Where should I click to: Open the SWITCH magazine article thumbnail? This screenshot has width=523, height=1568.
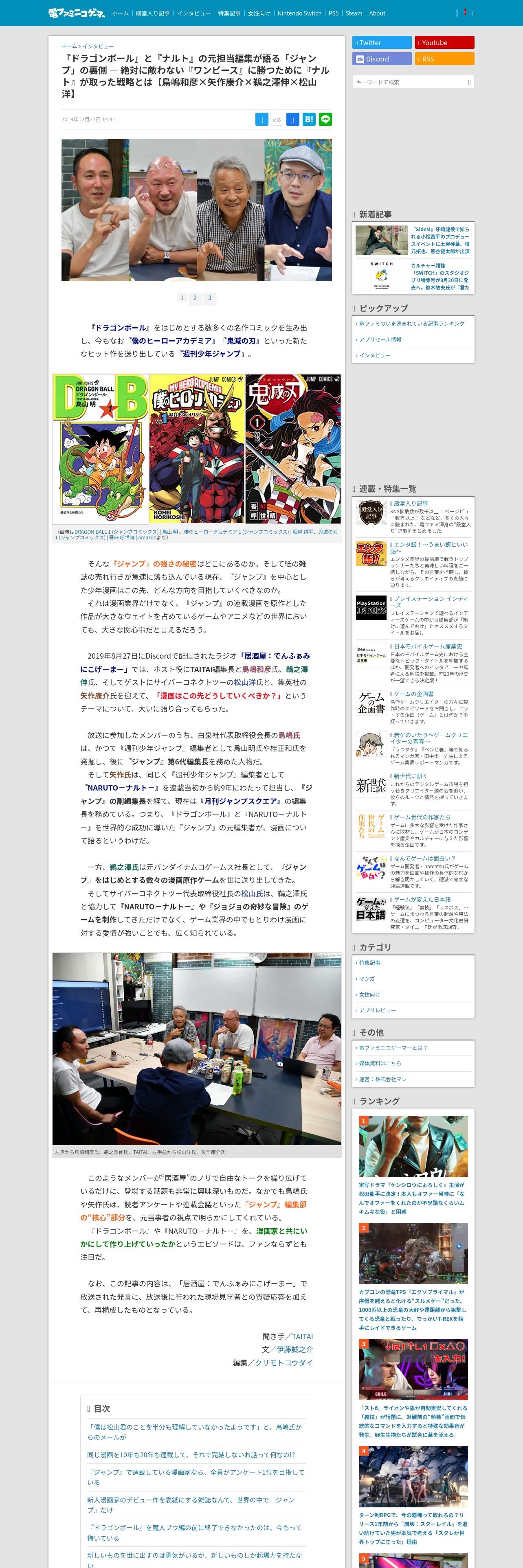tap(381, 276)
